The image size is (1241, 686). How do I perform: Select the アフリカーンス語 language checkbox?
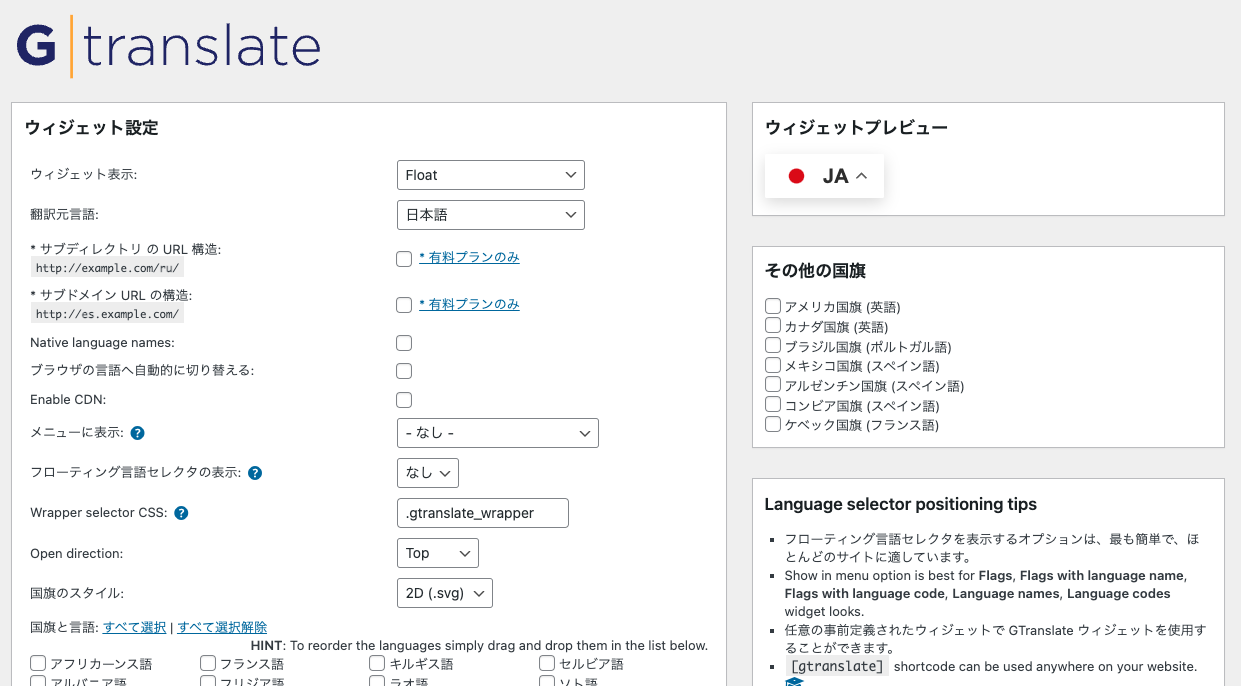point(37,662)
